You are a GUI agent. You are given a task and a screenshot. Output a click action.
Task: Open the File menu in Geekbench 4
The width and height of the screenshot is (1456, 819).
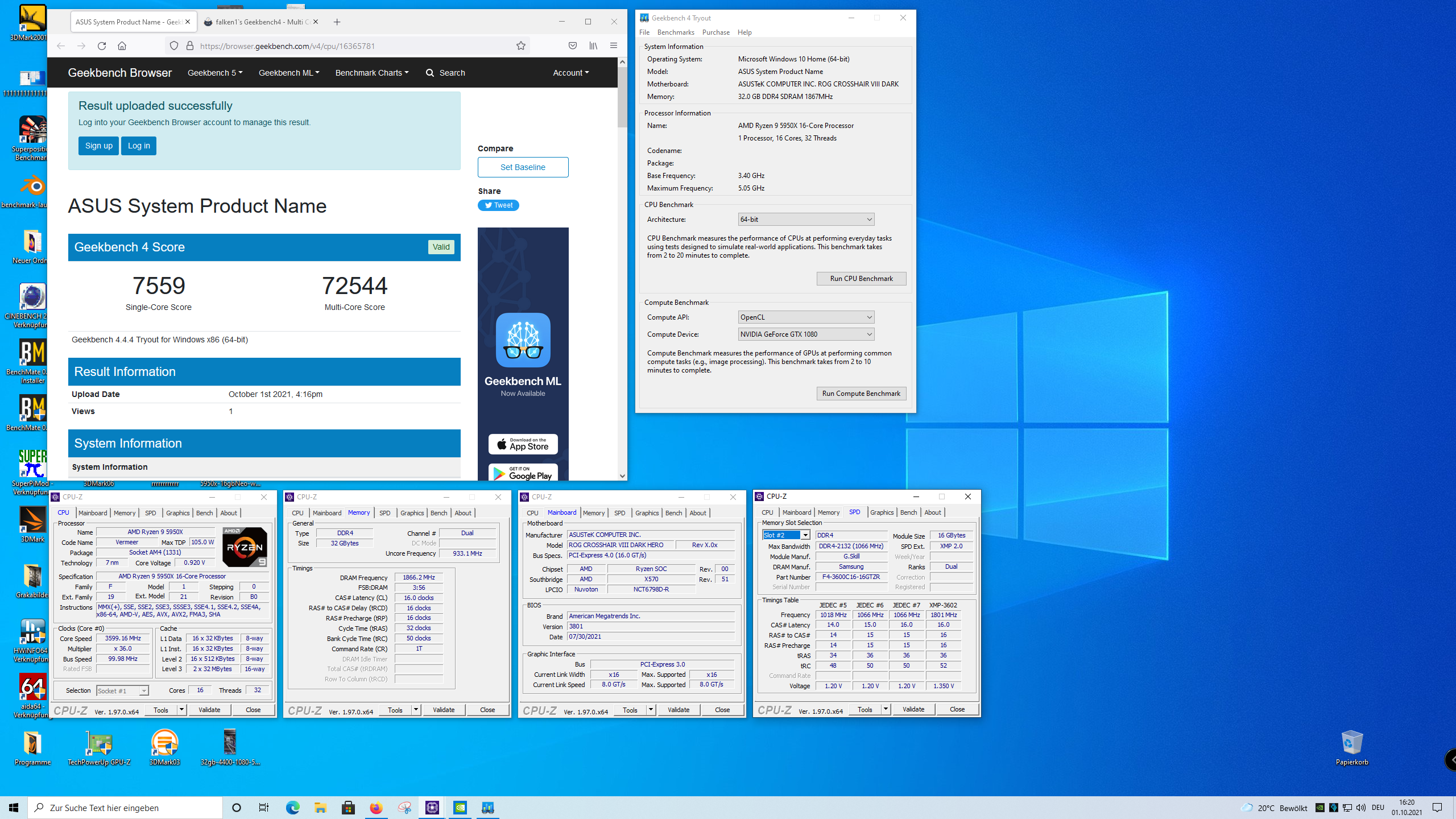[644, 32]
